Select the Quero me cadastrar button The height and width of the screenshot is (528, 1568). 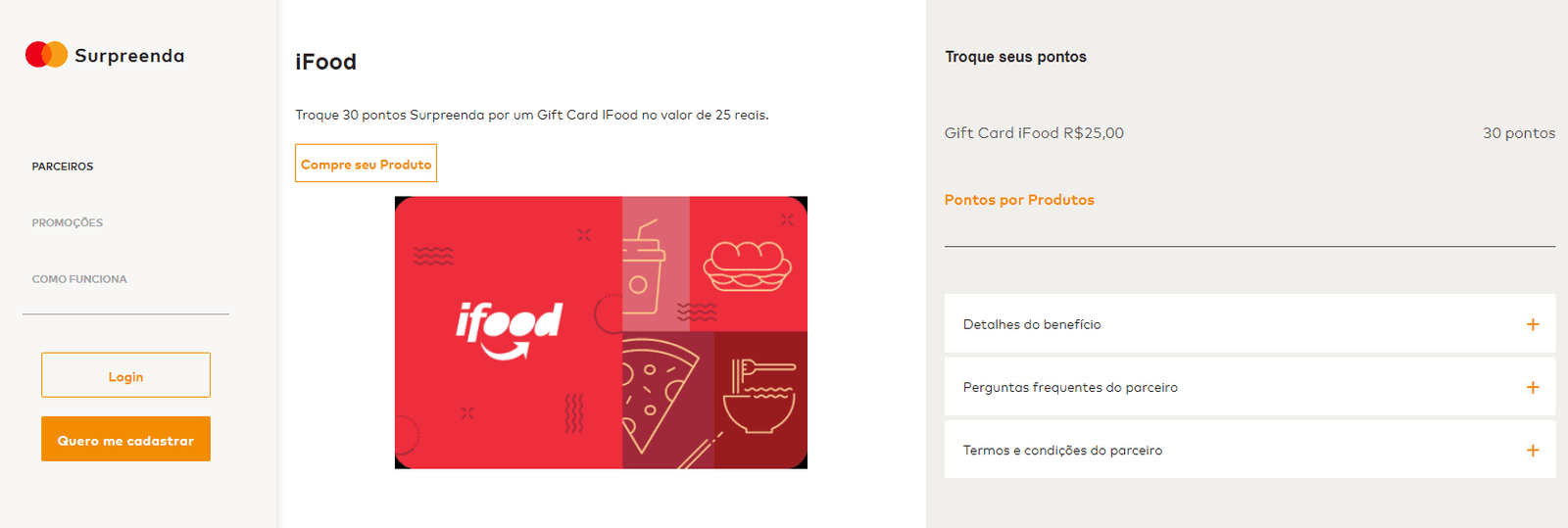click(125, 439)
